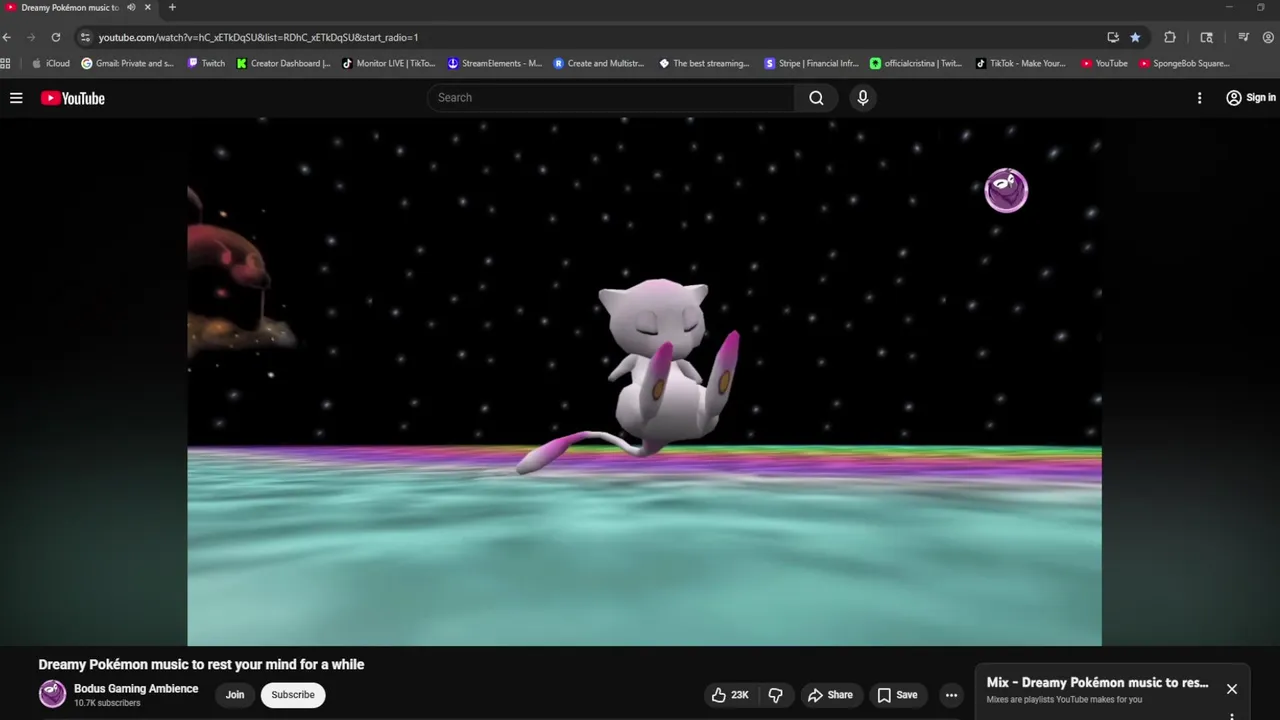This screenshot has width=1280, height=720.
Task: Go back with the browser back arrow
Action: tap(7, 37)
